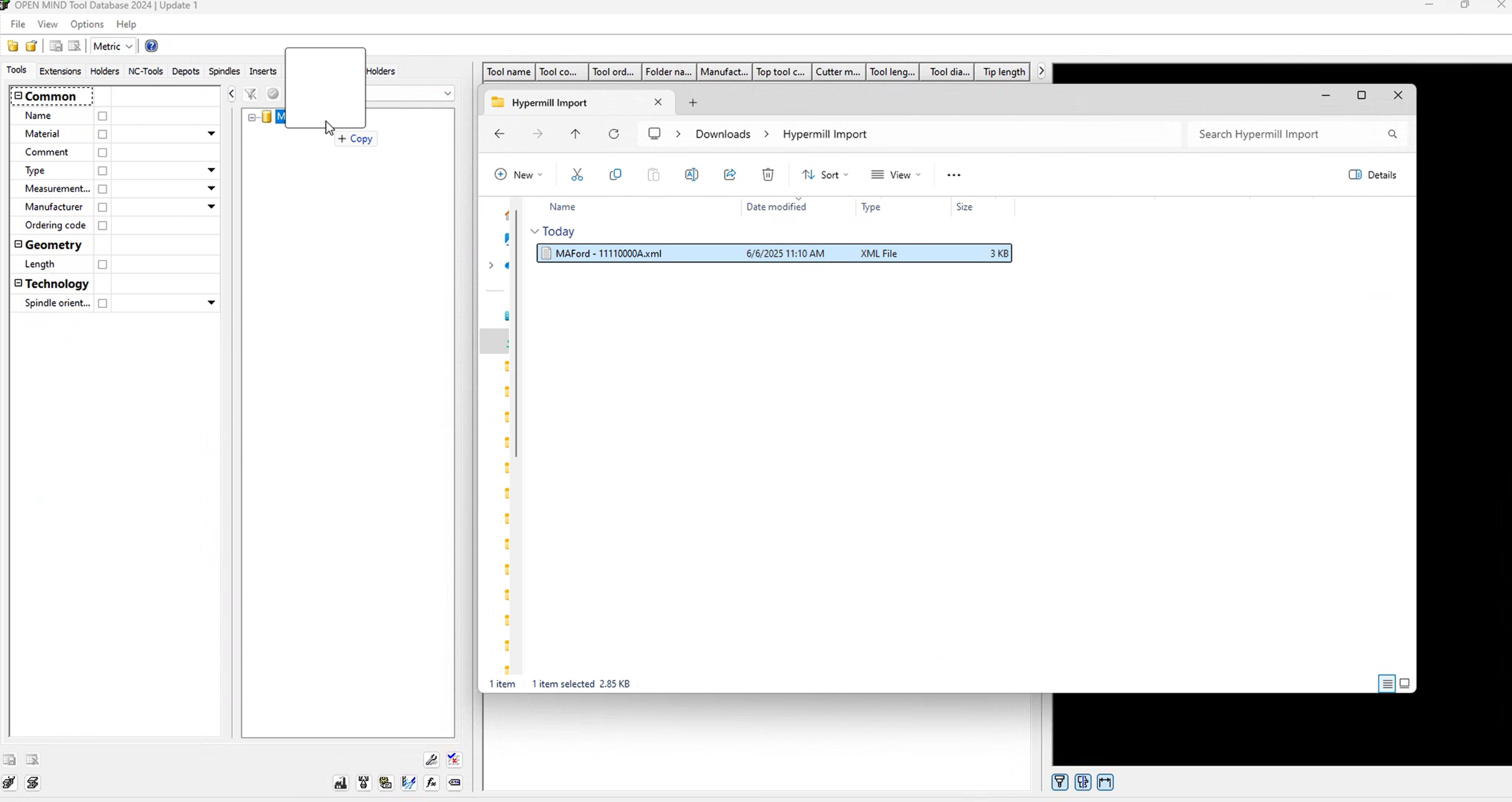1512x802 pixels.
Task: Open the Sort menu in File Explorer
Action: (825, 175)
